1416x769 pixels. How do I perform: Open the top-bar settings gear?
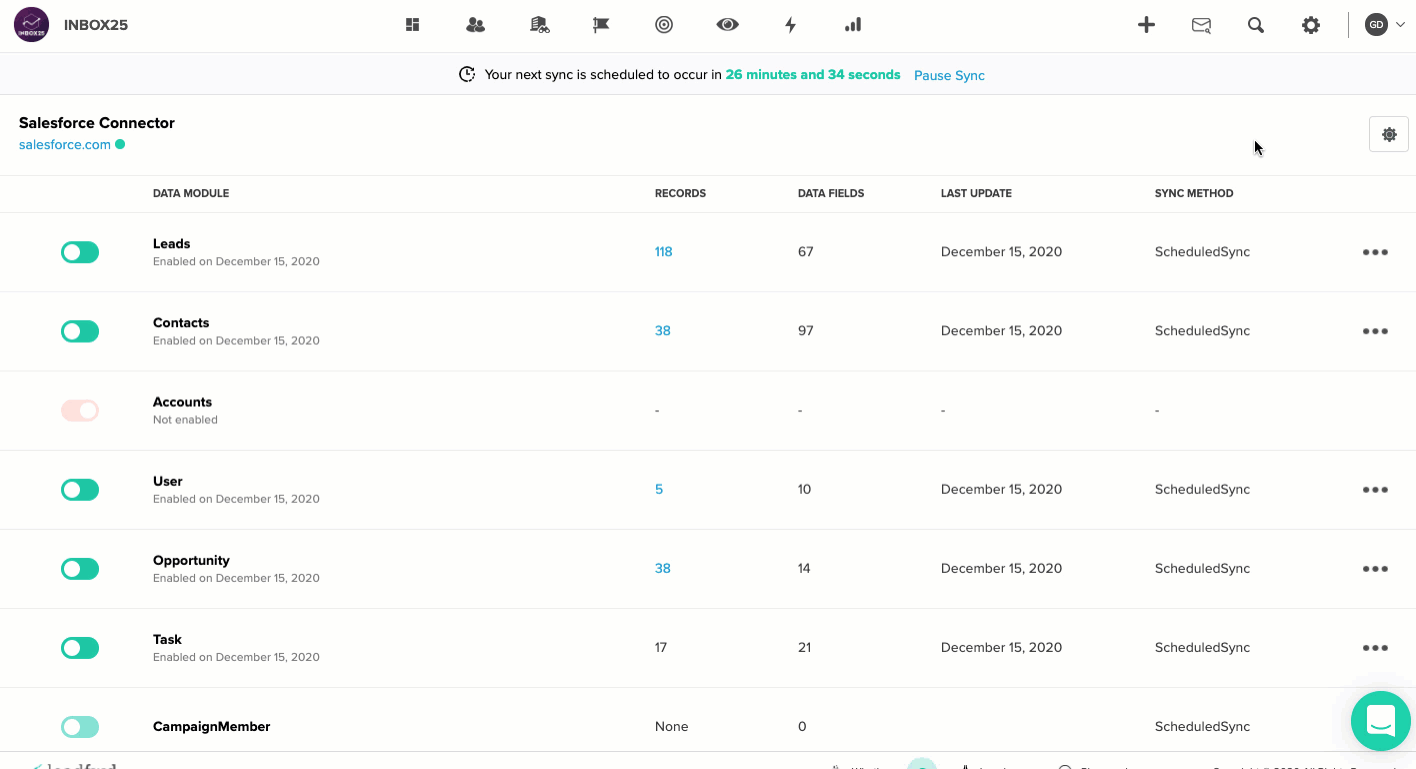click(x=1311, y=25)
